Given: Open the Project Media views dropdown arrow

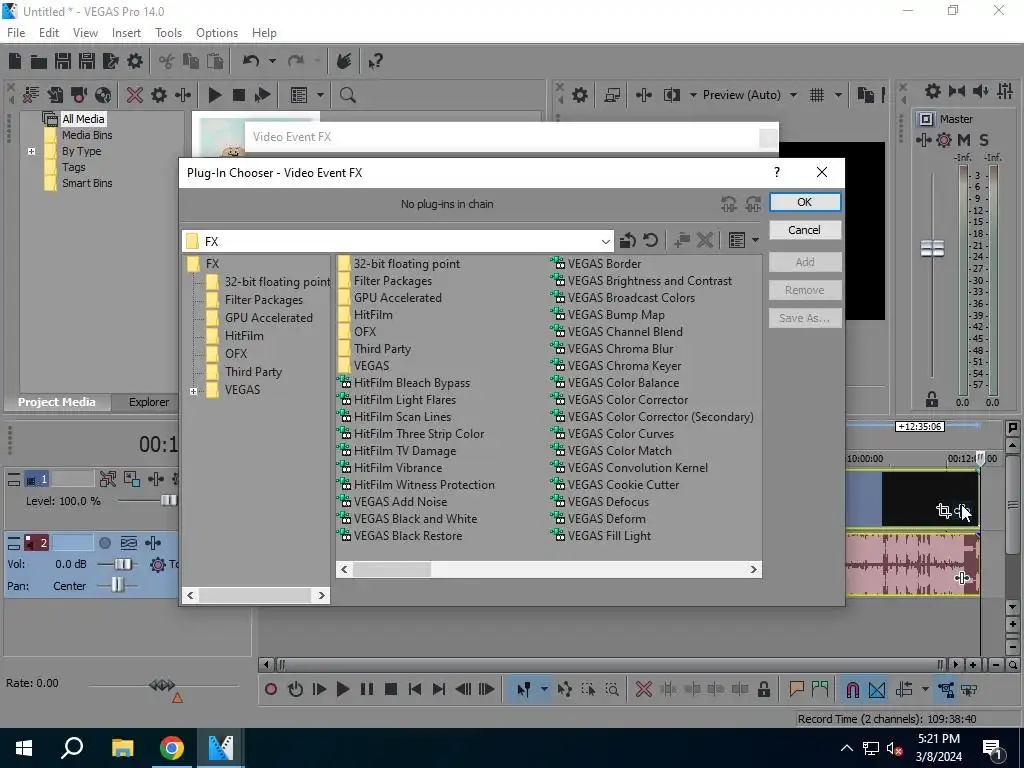Looking at the screenshot, I should (x=320, y=95).
